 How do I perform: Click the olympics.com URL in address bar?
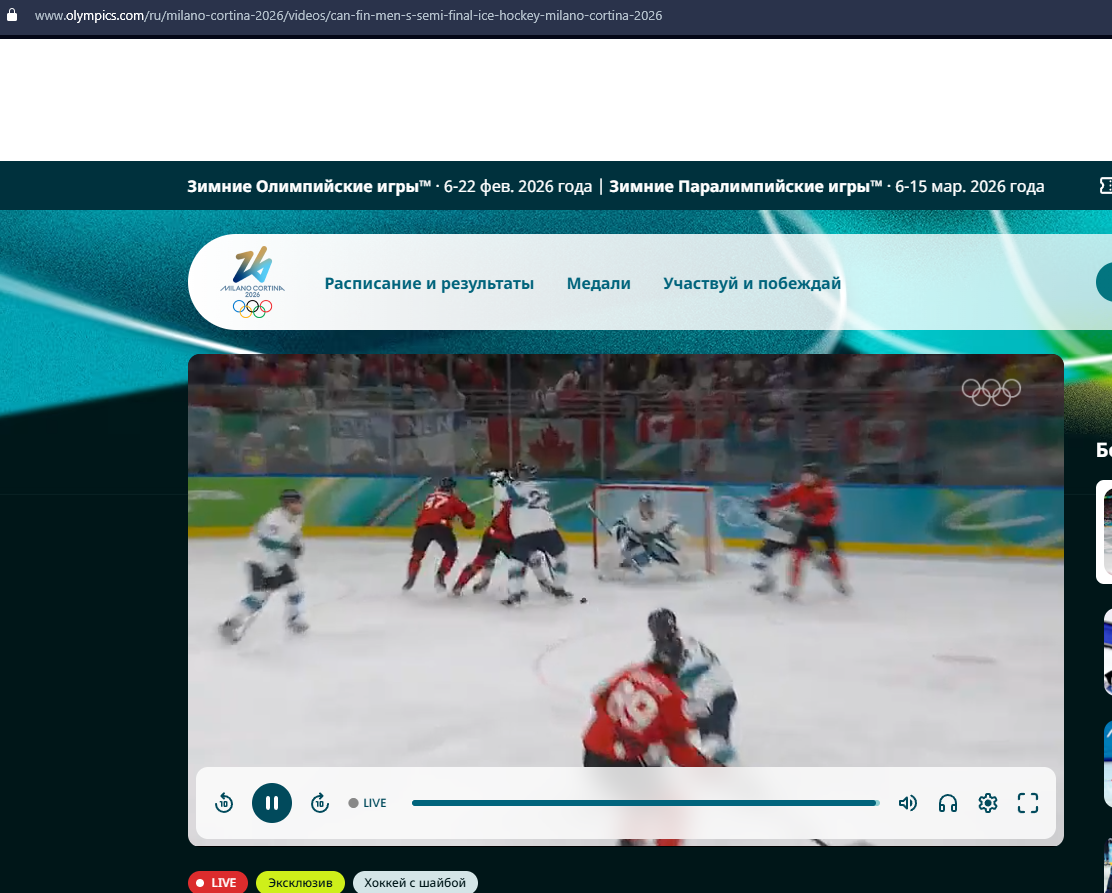348,16
